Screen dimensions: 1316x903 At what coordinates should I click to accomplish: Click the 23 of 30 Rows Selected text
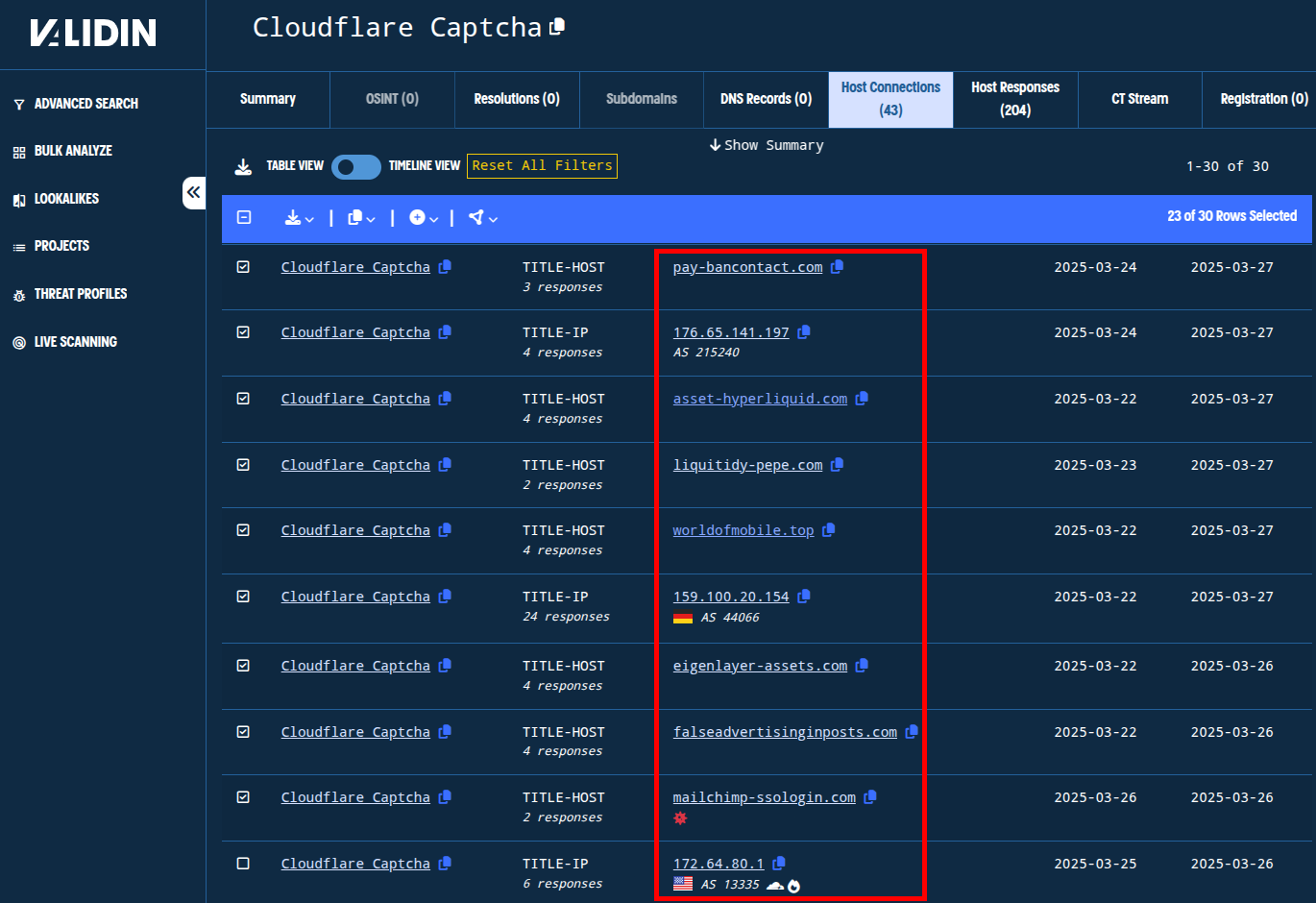(1231, 216)
